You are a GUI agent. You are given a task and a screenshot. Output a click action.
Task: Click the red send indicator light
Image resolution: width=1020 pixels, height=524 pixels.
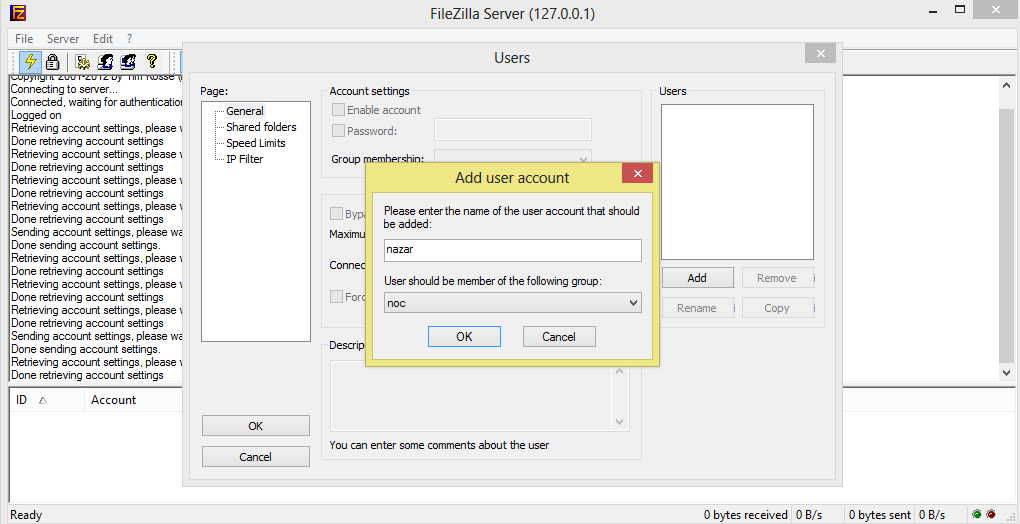coord(991,514)
